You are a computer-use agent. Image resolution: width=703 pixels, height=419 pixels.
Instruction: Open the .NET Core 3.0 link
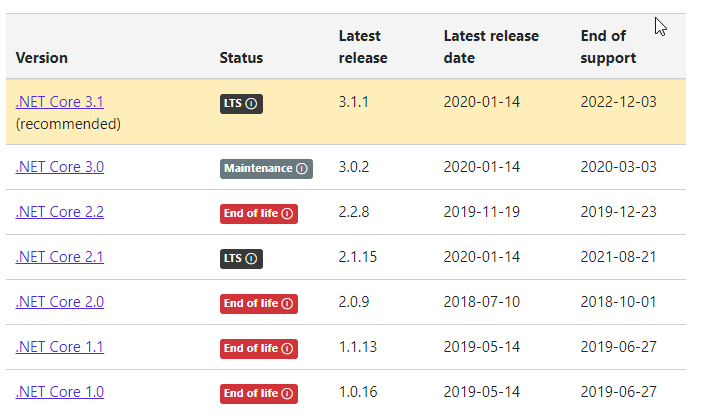point(60,167)
